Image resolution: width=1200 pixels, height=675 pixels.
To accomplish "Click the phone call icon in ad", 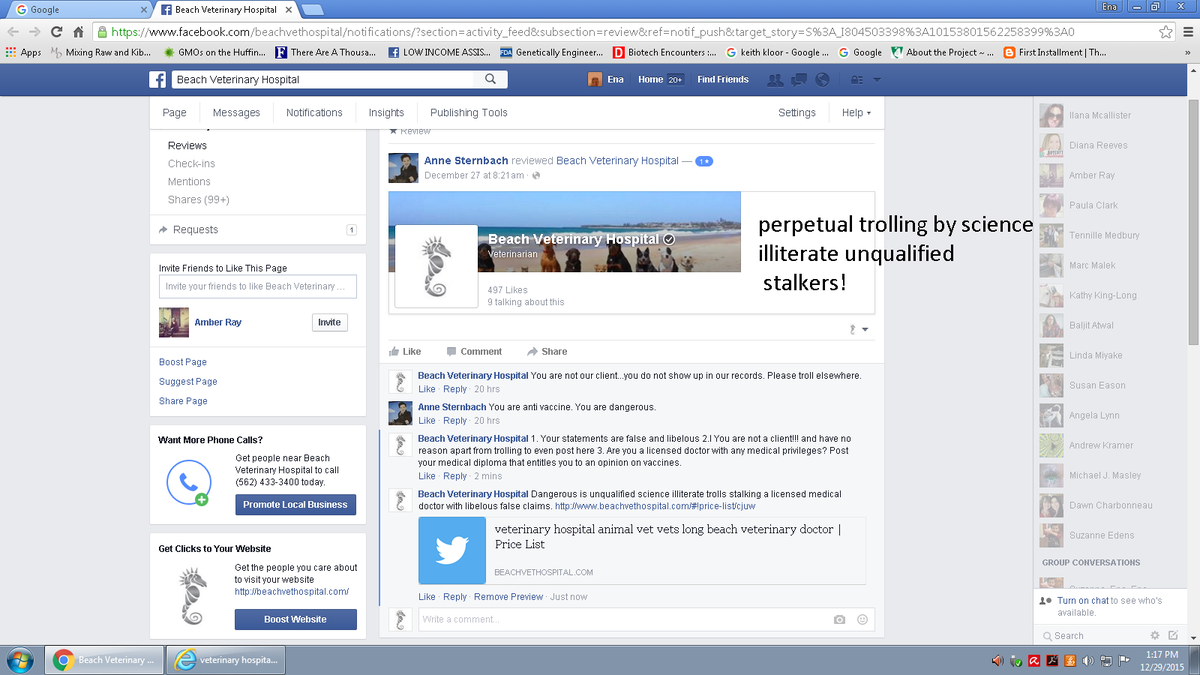I will (188, 482).
